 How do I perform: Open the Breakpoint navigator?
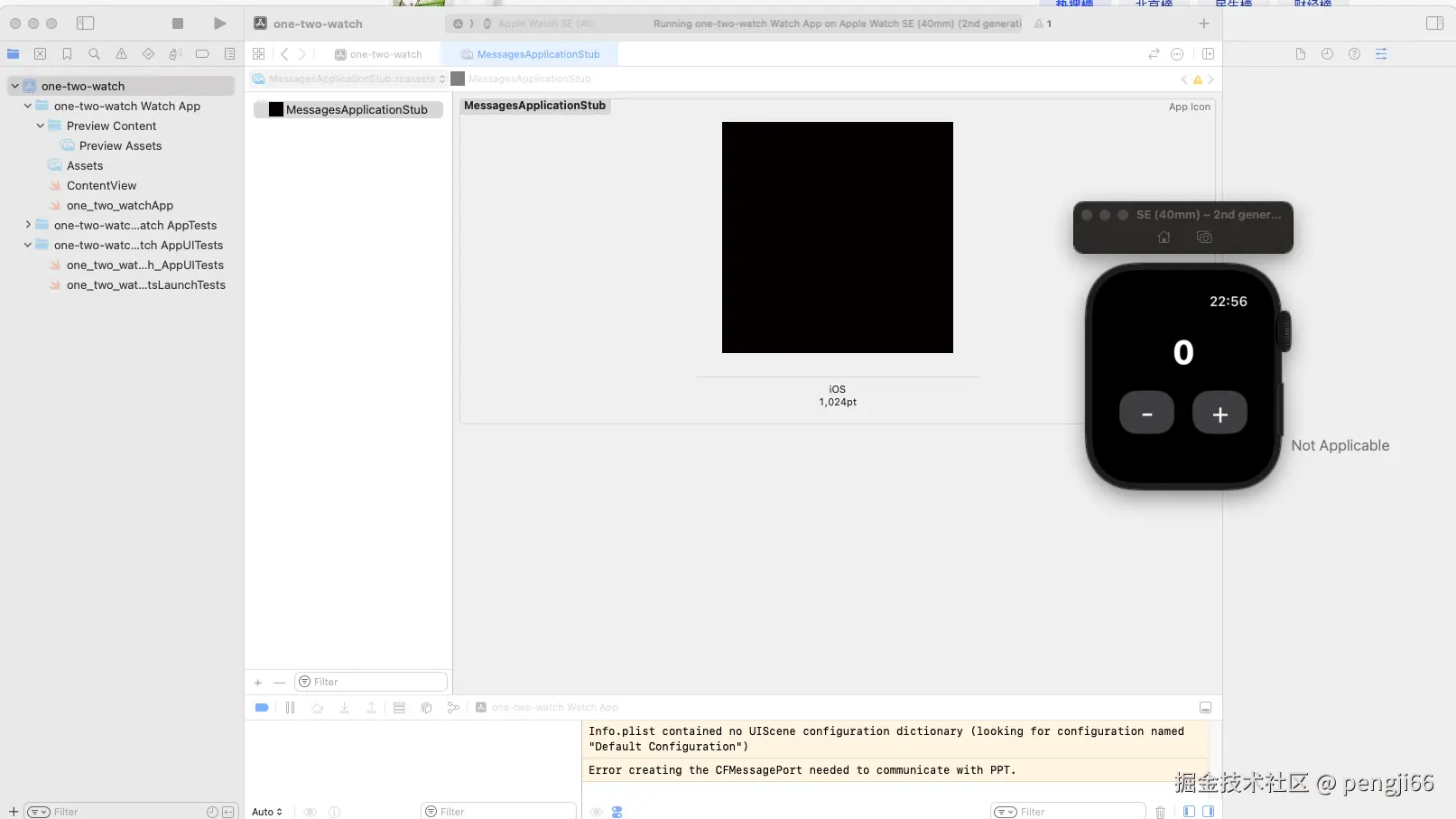pos(202,54)
